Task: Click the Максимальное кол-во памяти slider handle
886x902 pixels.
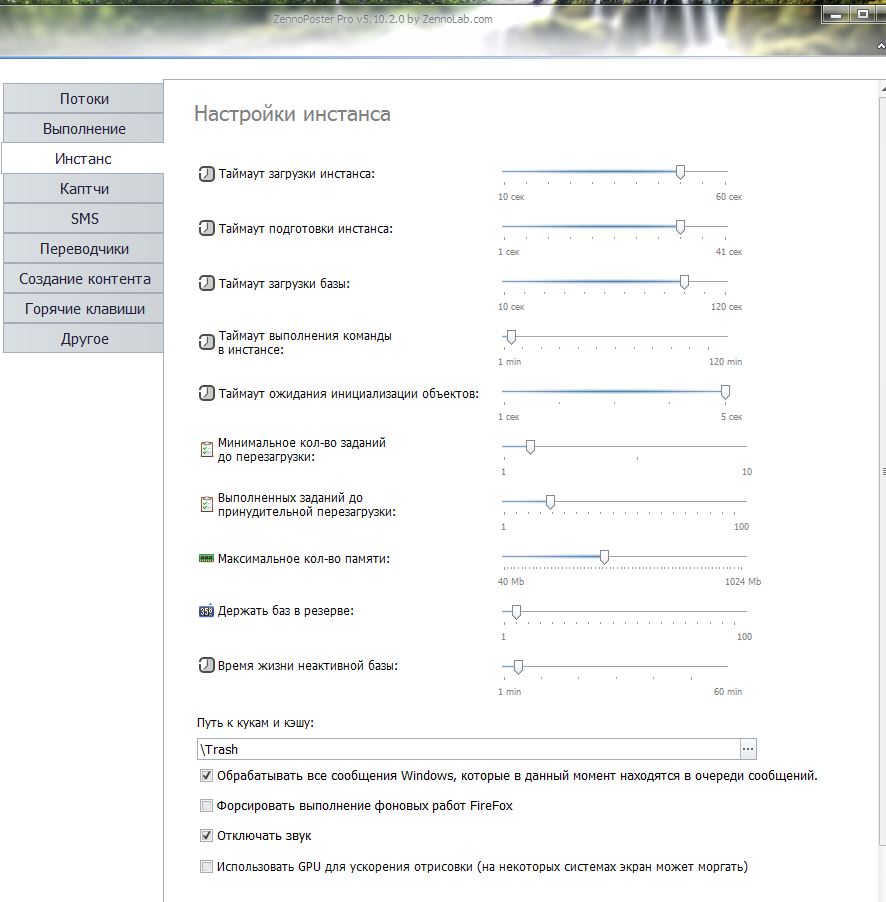Action: coord(604,556)
